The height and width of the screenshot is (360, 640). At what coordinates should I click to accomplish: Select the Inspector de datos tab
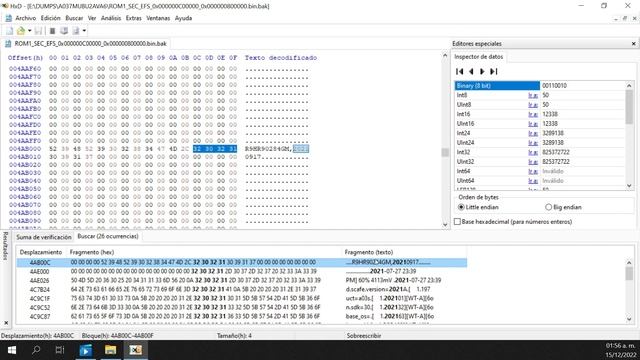478,57
